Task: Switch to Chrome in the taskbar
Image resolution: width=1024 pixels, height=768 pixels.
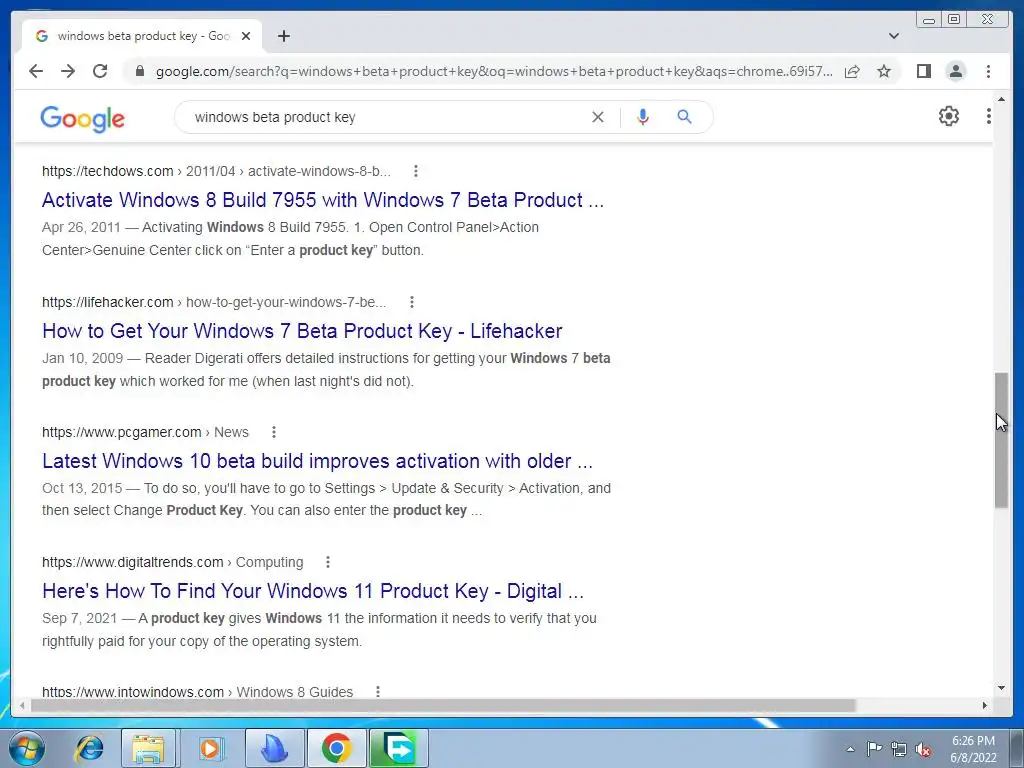Action: tap(336, 748)
